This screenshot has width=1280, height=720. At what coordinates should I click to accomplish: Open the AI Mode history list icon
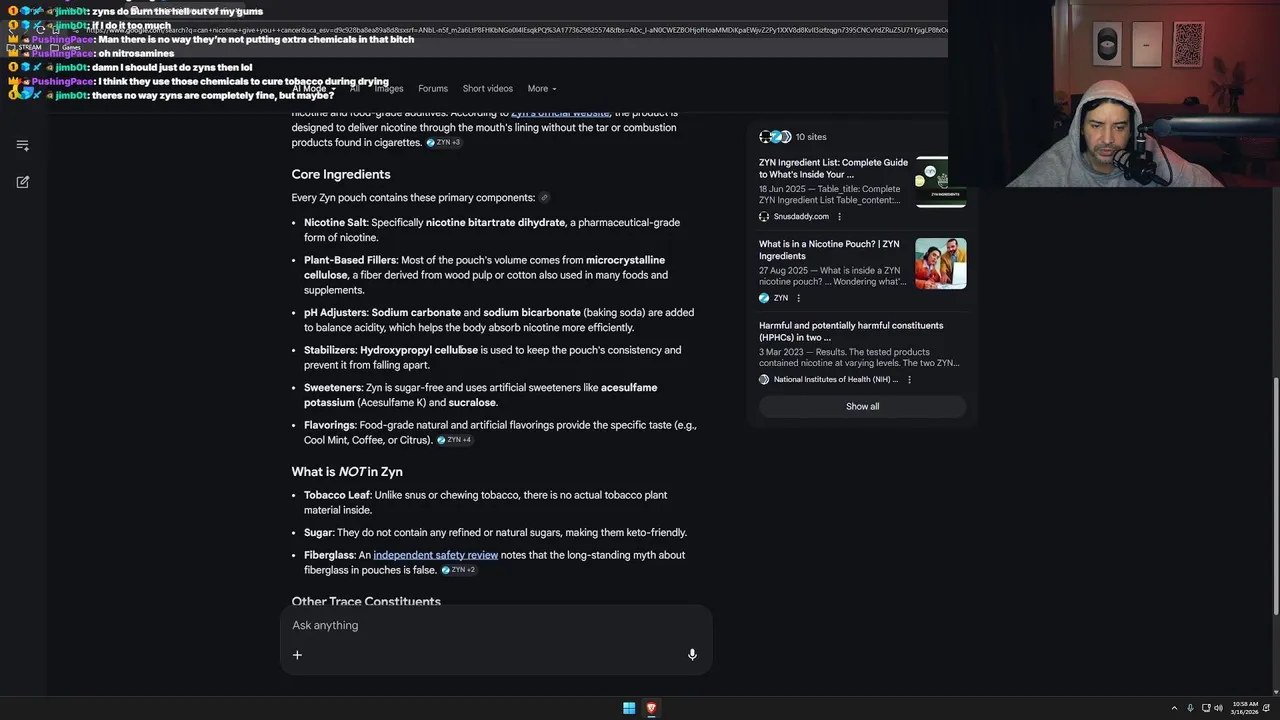pyautogui.click(x=23, y=146)
